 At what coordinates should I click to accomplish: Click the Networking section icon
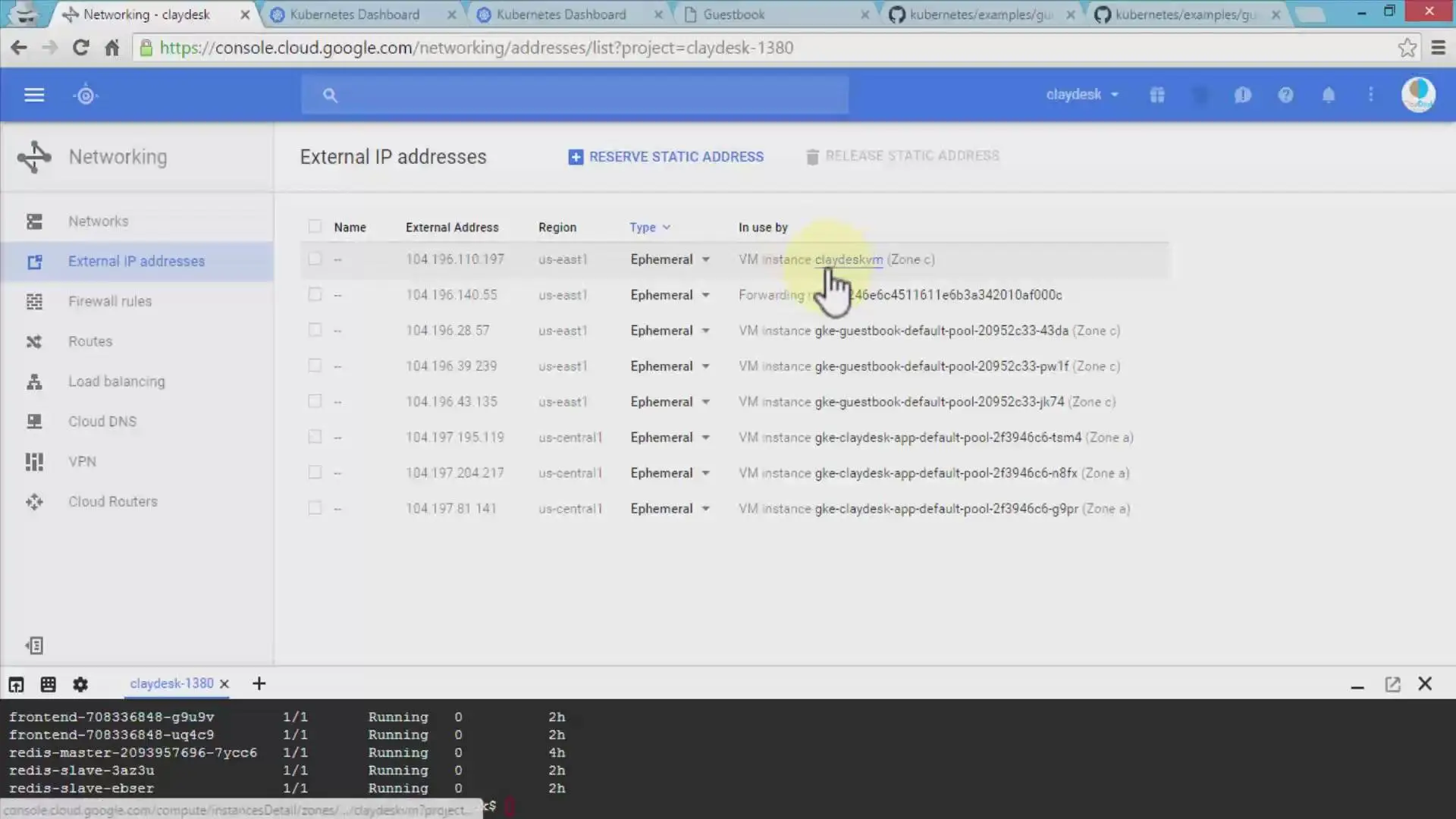pos(34,157)
